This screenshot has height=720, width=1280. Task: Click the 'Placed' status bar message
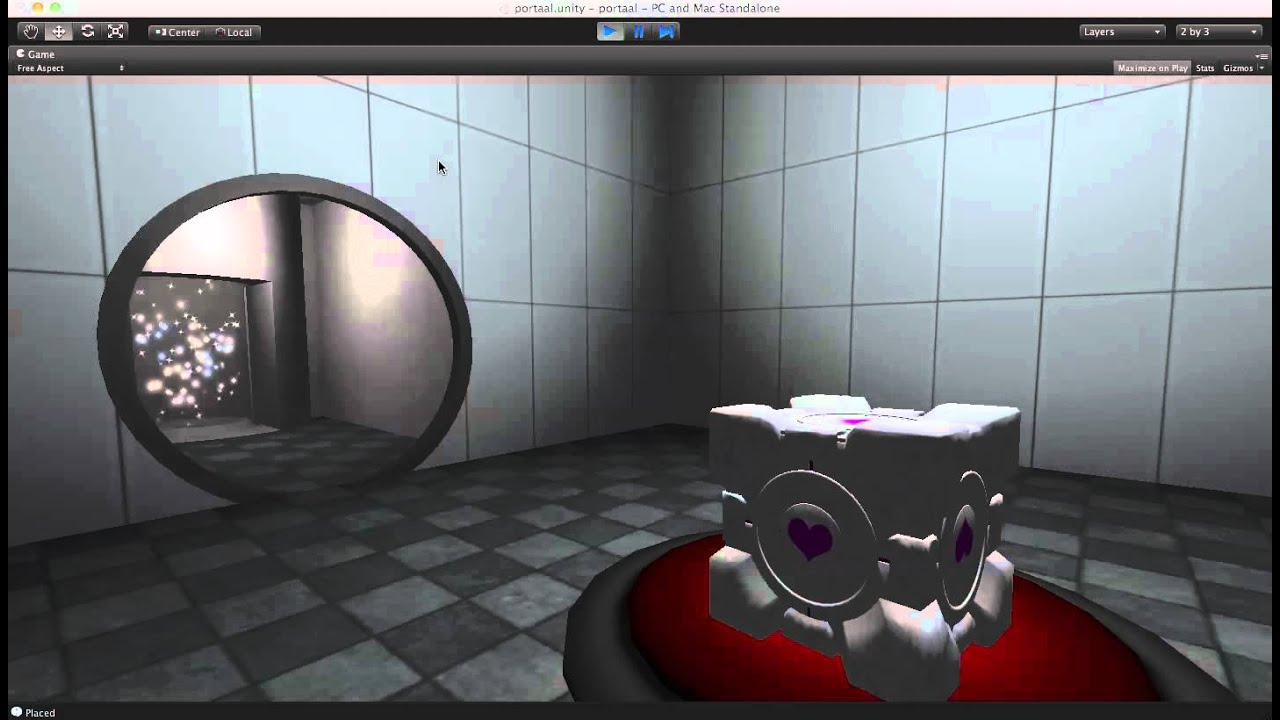tap(41, 713)
